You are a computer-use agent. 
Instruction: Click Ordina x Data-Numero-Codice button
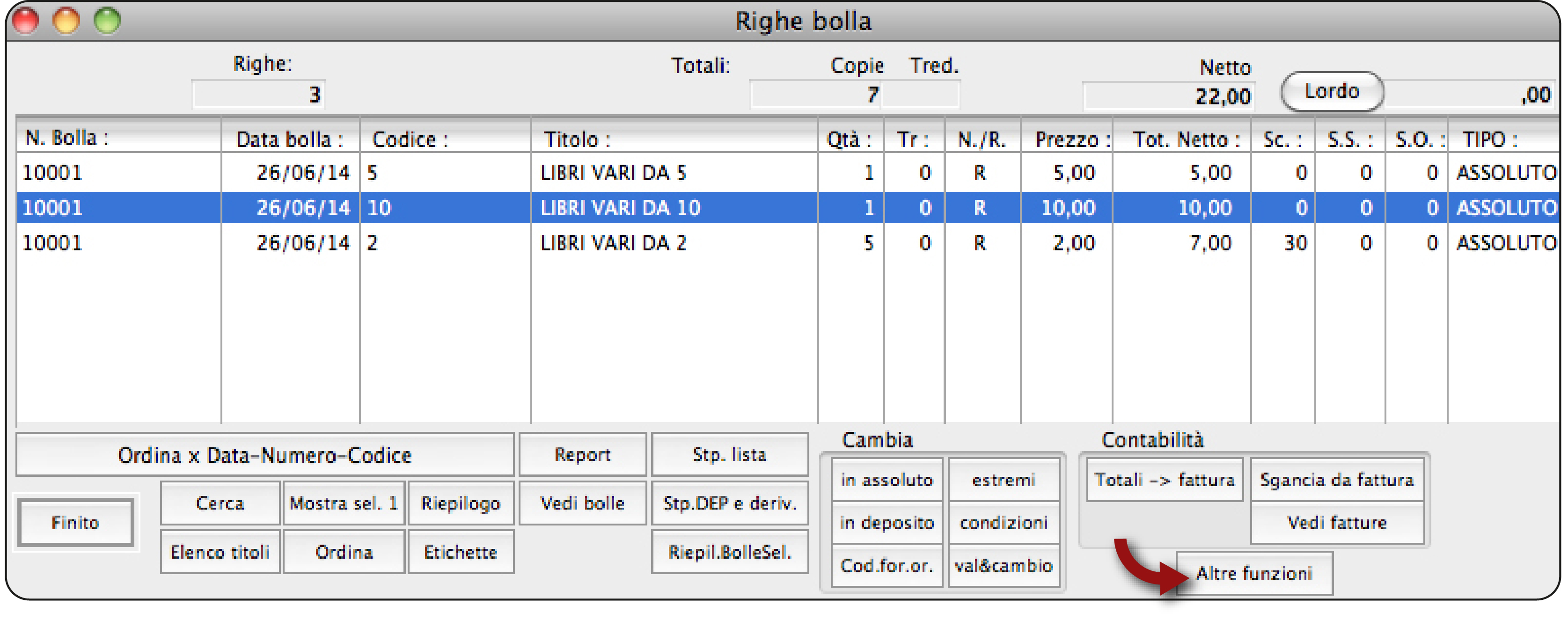tap(265, 454)
